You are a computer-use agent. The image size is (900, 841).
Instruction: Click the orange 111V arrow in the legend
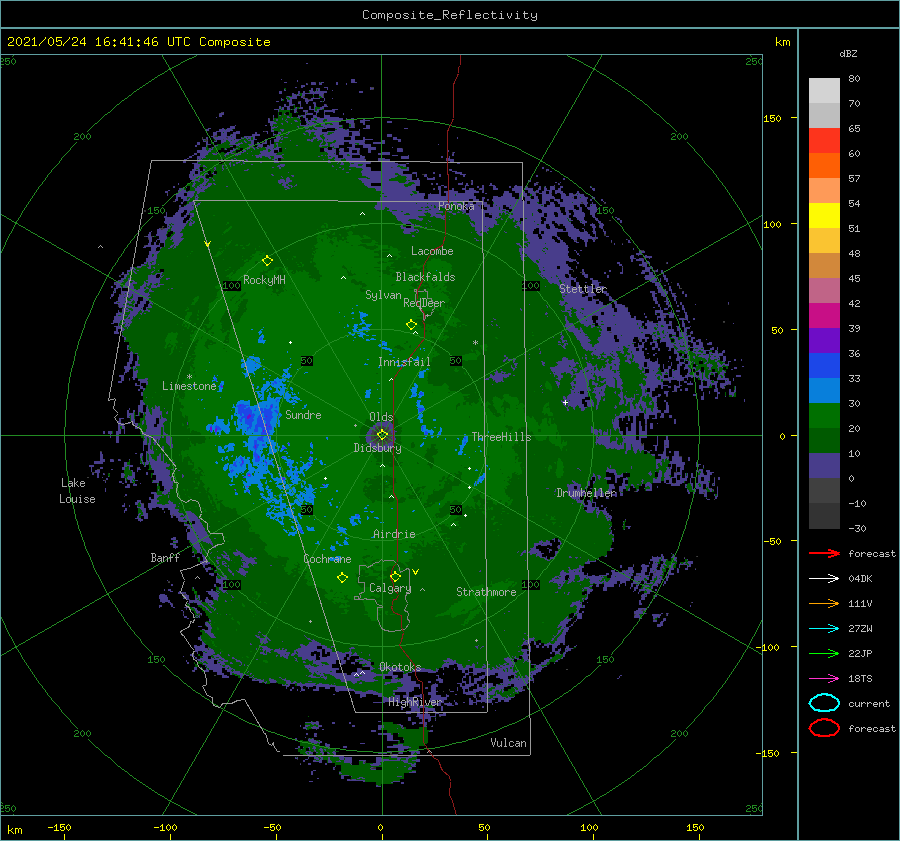click(x=824, y=603)
